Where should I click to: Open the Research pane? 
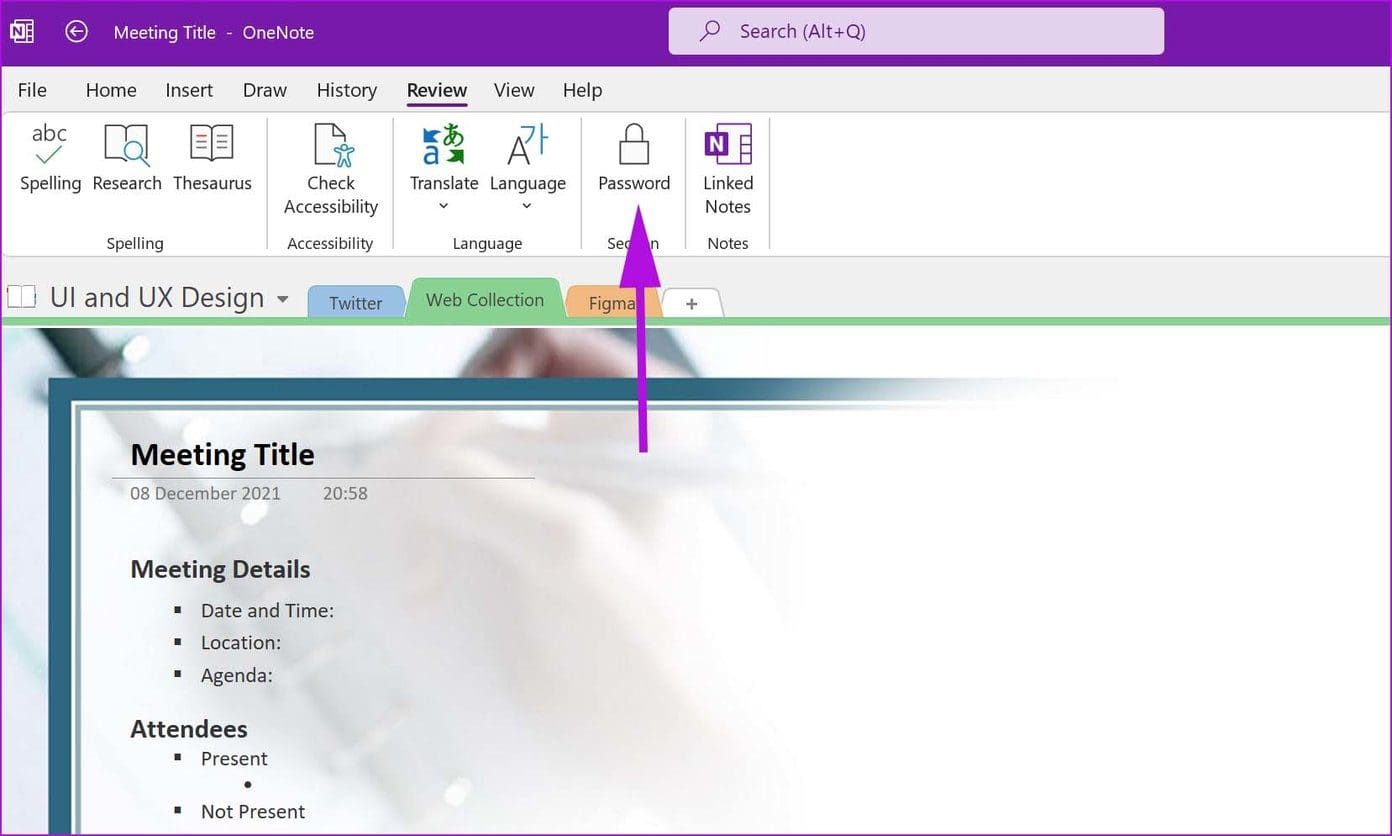click(126, 160)
